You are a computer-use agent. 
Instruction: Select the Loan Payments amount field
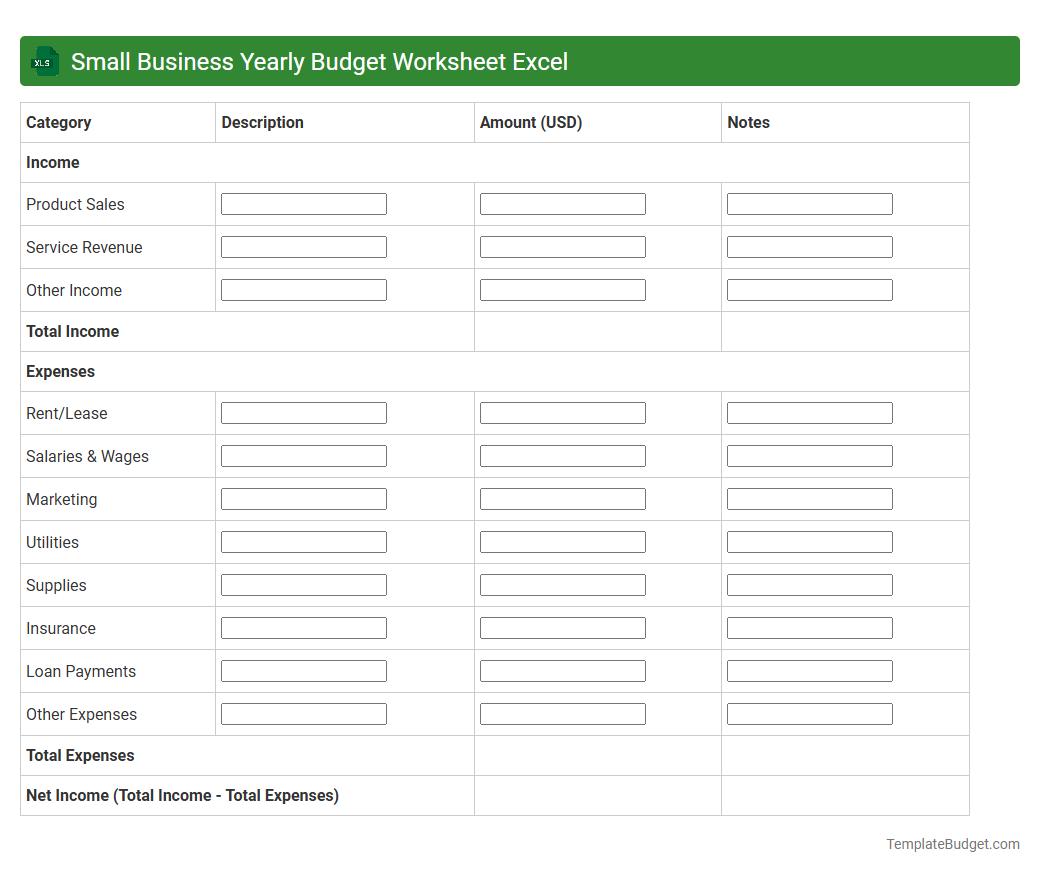[x=562, y=670]
